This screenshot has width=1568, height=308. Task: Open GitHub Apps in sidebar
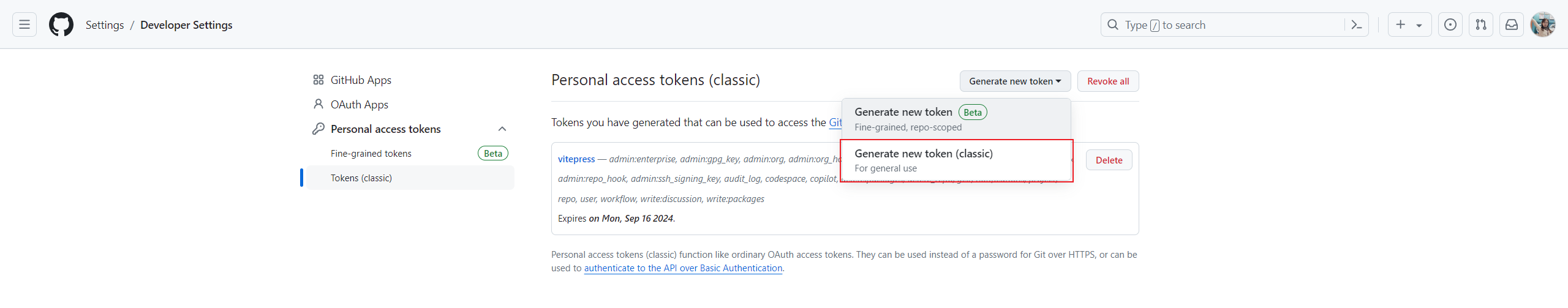[x=361, y=80]
